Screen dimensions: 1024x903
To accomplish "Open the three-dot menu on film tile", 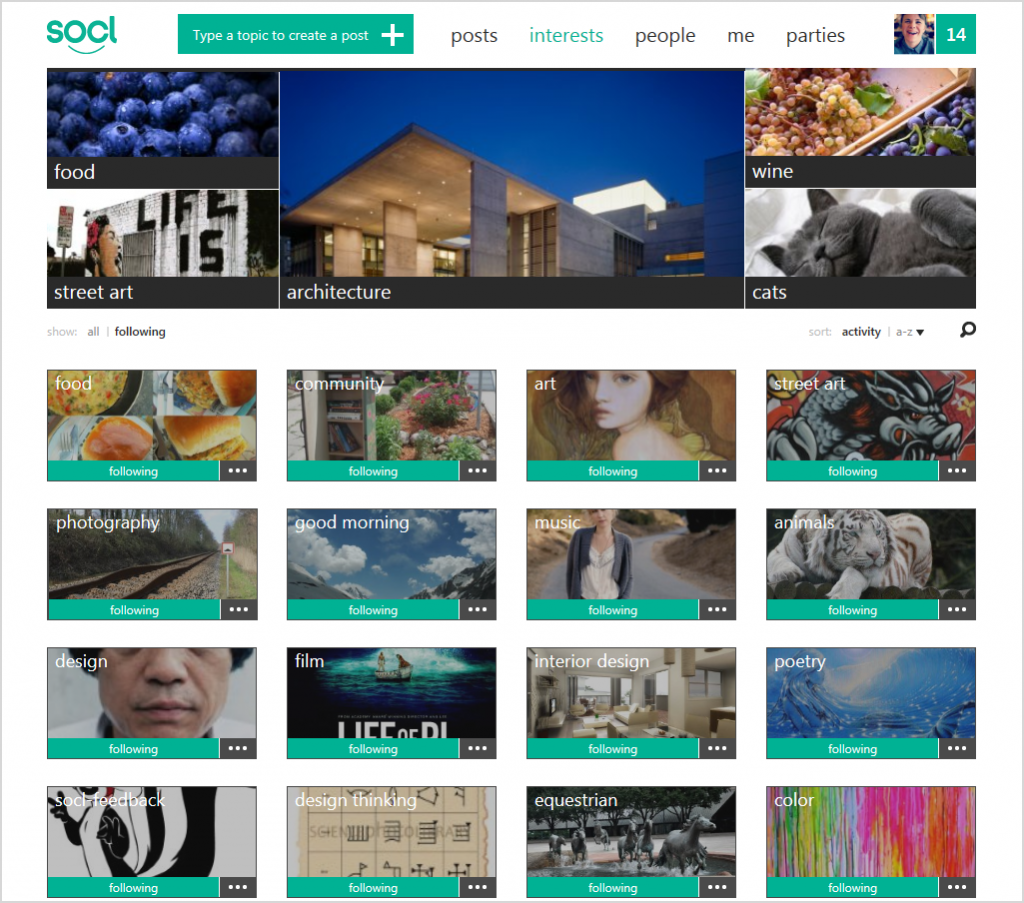I will tap(477, 748).
